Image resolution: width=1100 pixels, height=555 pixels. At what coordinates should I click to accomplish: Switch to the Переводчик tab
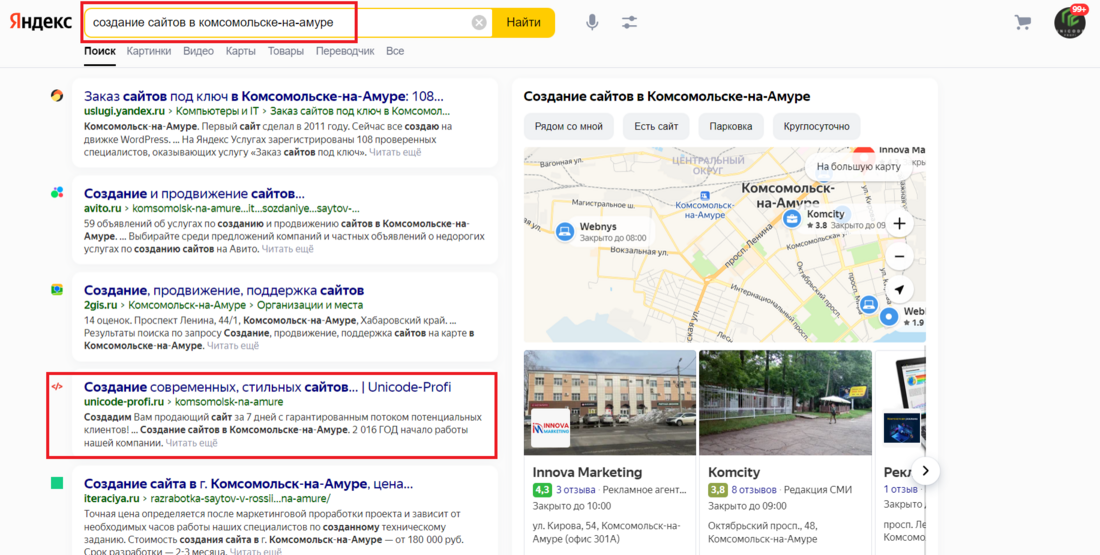point(345,51)
